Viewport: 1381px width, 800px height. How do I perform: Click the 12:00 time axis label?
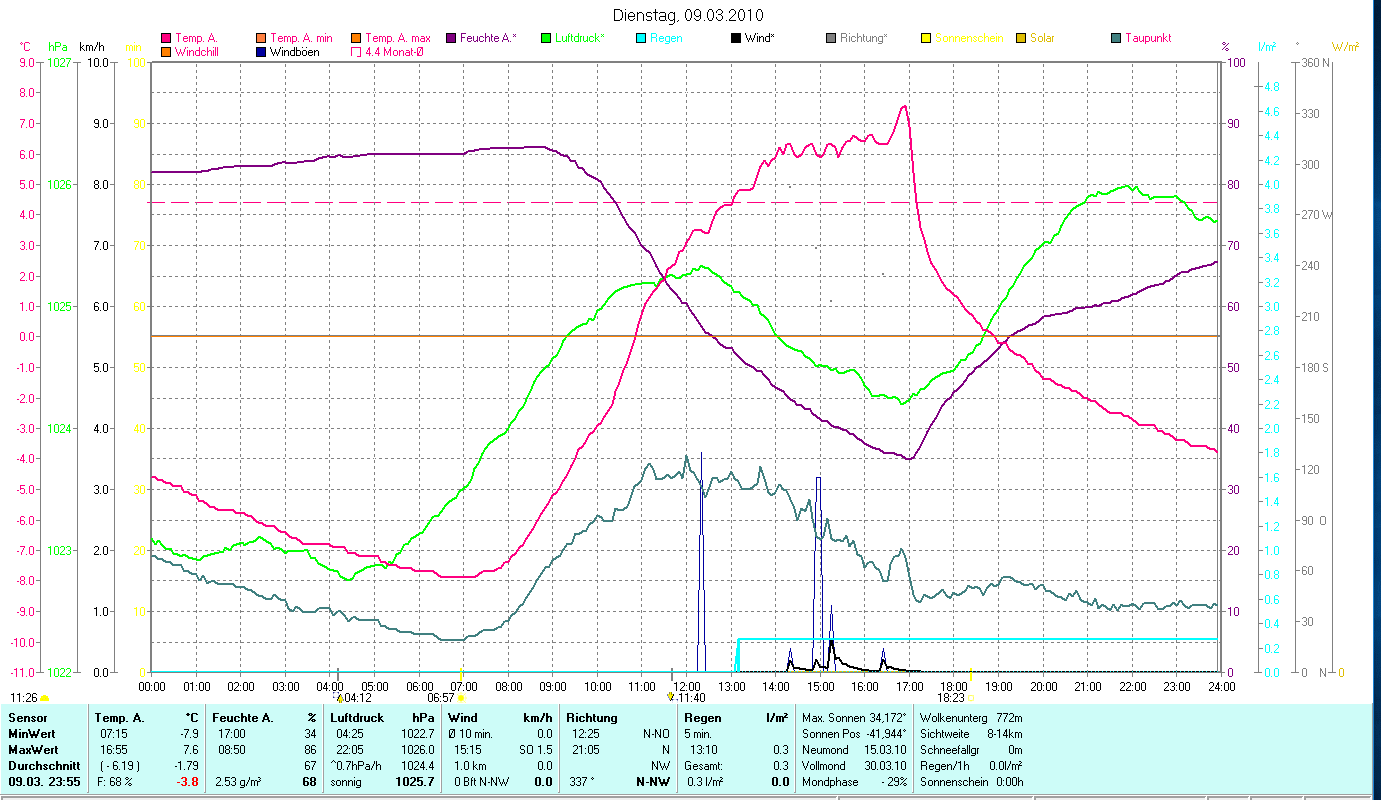685,687
